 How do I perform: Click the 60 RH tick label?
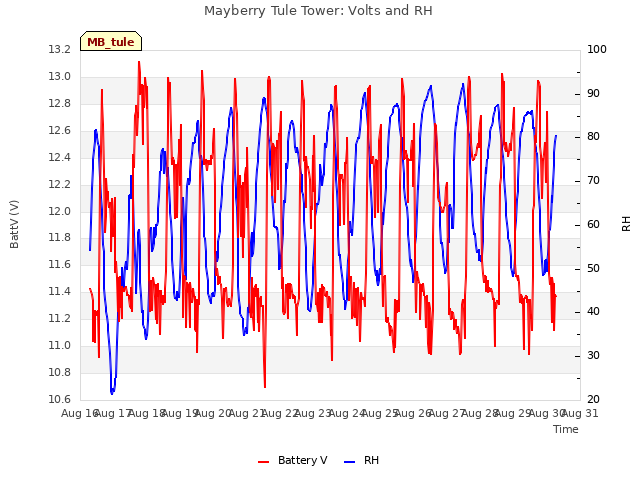pyautogui.click(x=593, y=224)
